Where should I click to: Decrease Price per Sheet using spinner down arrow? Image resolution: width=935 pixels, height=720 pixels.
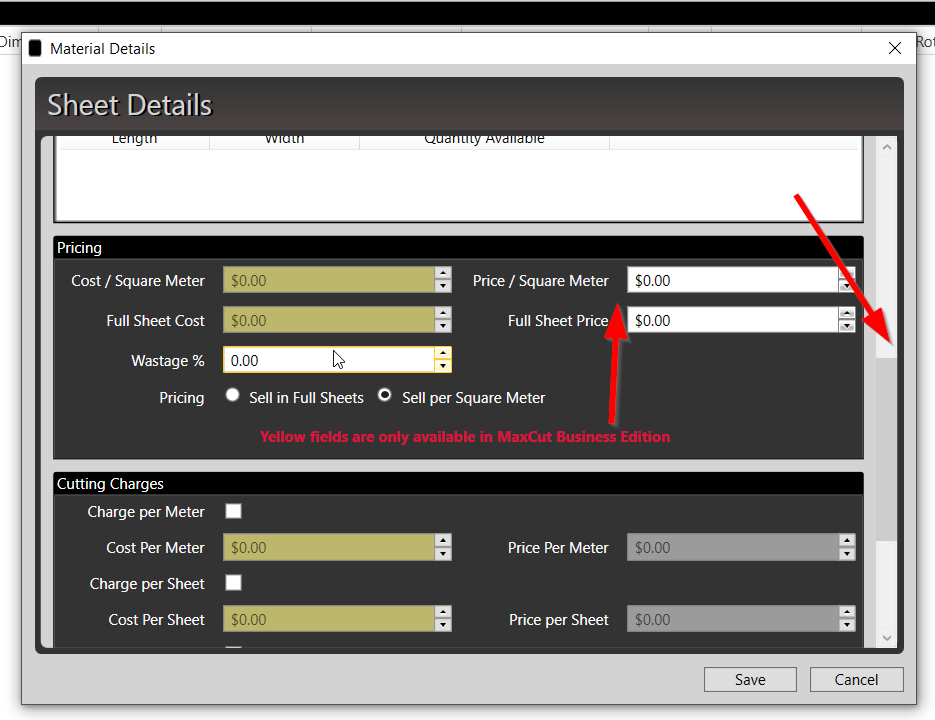(847, 626)
